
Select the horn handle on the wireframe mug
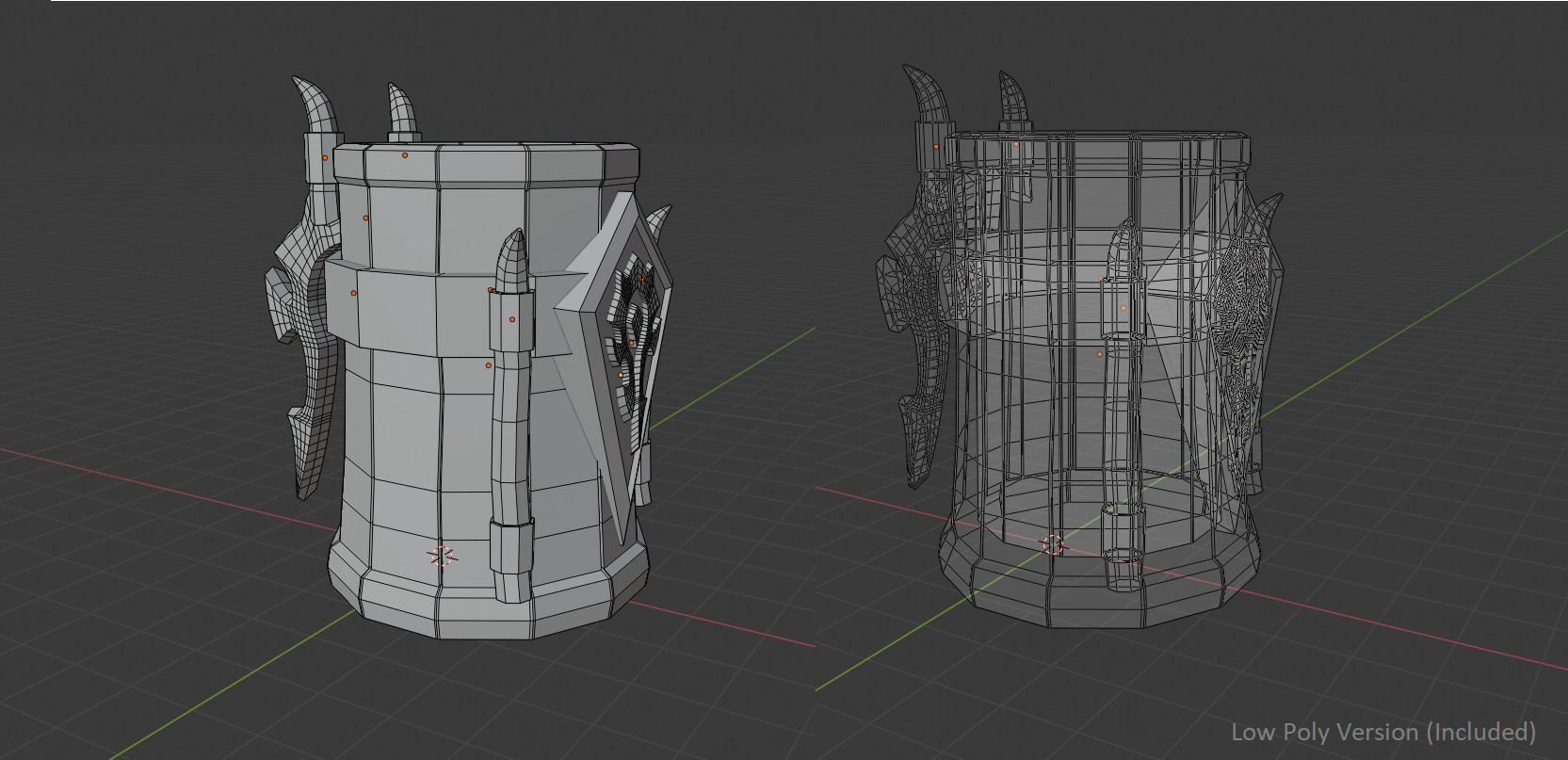coord(916,278)
